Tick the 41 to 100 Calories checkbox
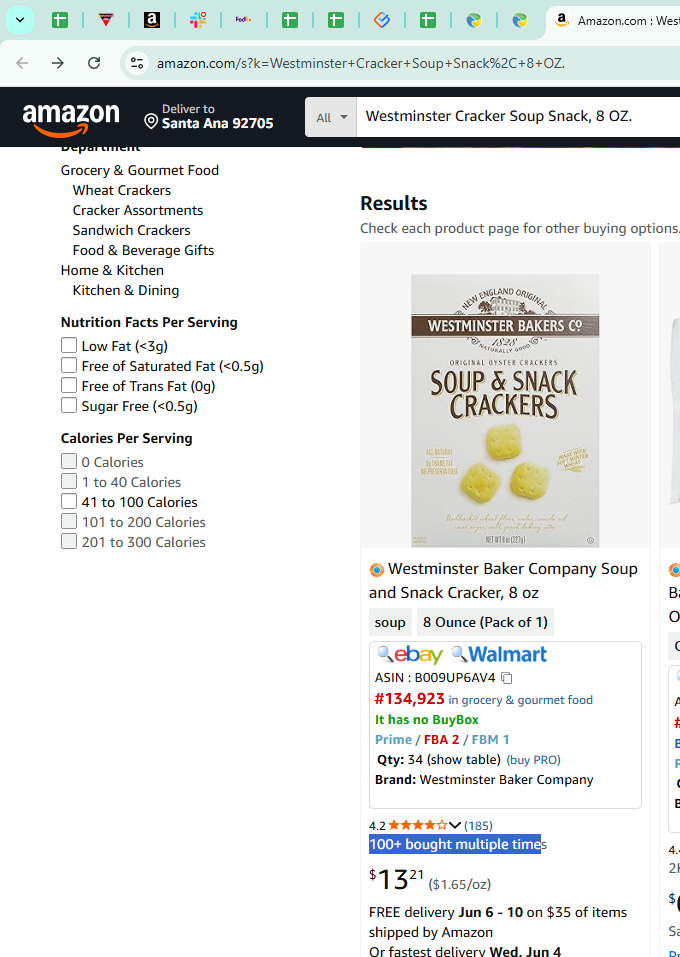Viewport: 680px width, 957px height. coord(69,502)
